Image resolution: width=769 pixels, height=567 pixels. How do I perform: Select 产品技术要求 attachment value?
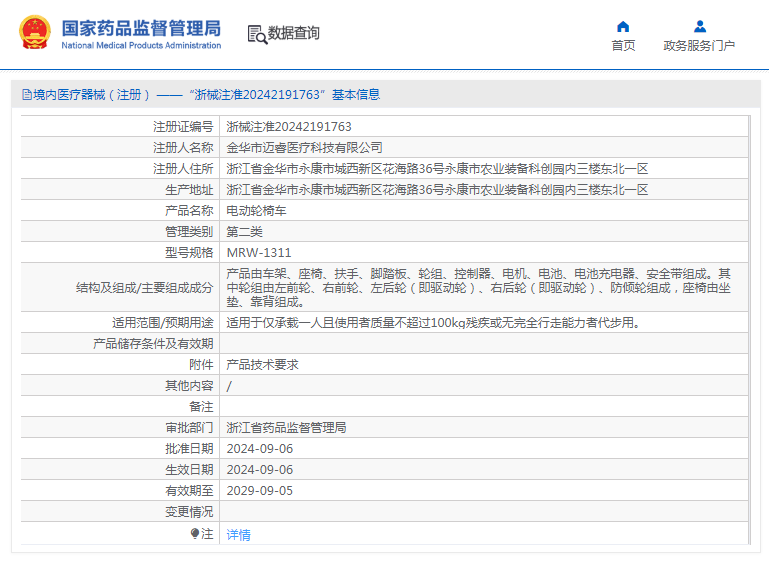[262, 365]
